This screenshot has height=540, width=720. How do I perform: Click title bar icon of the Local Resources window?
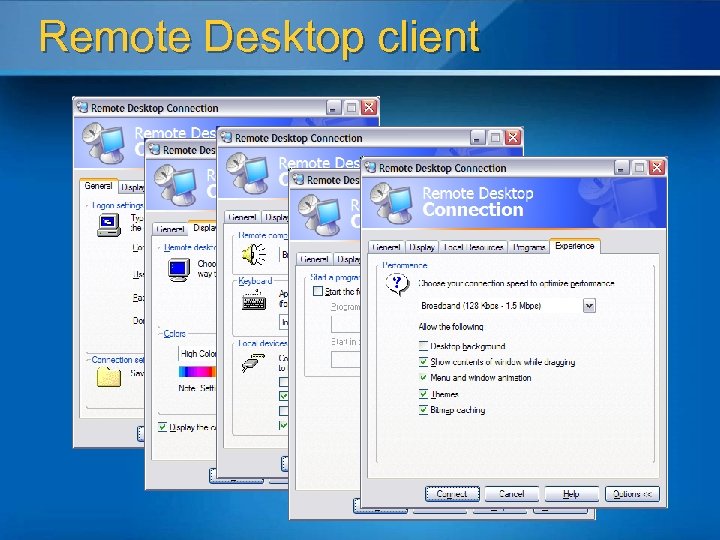226,137
